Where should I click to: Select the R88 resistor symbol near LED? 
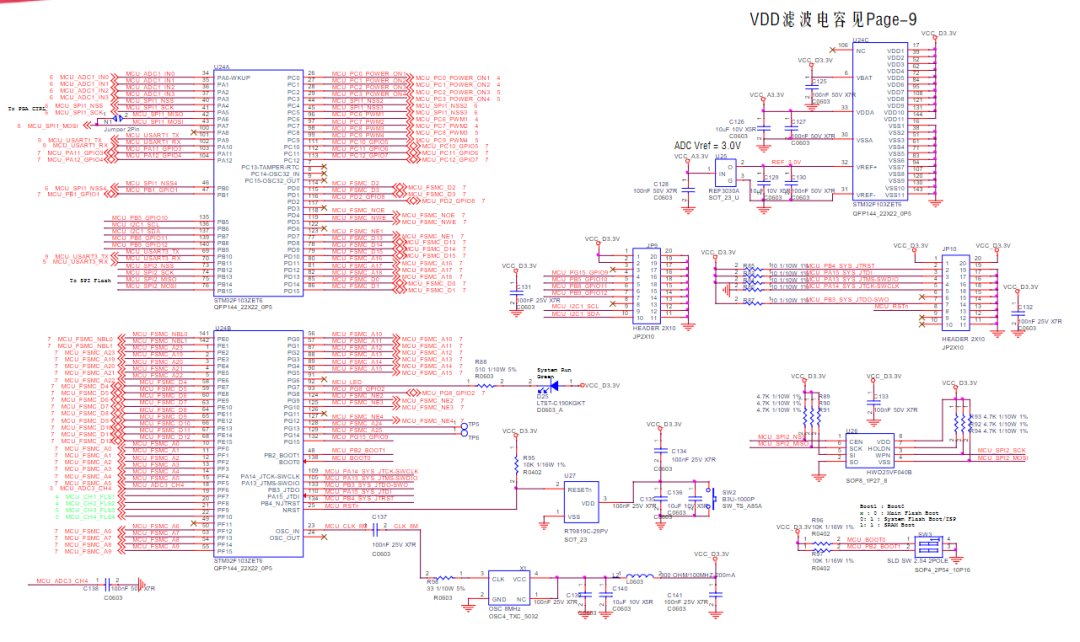[x=484, y=386]
